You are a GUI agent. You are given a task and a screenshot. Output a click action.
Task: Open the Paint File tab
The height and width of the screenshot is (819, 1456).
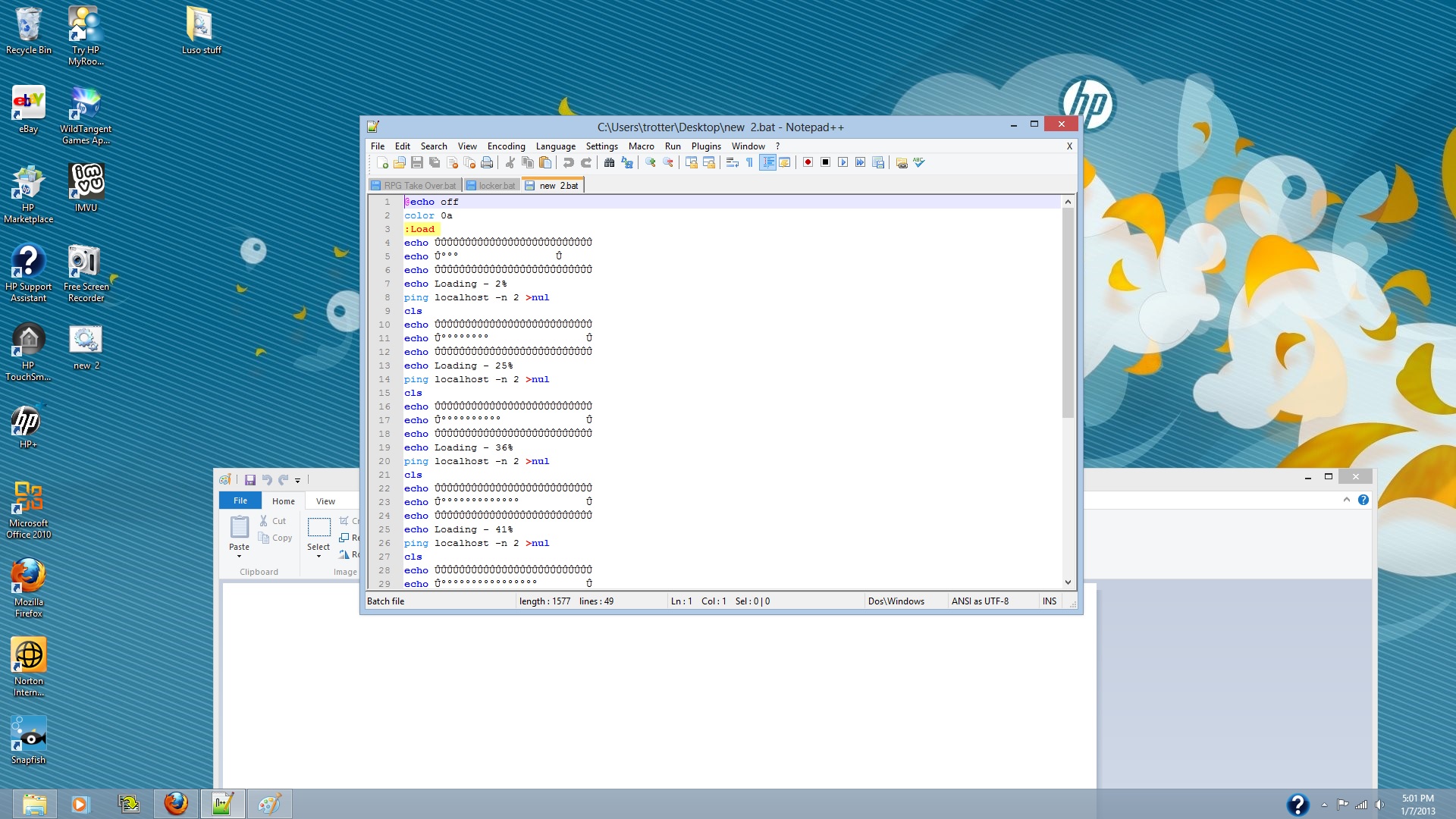pyautogui.click(x=240, y=500)
